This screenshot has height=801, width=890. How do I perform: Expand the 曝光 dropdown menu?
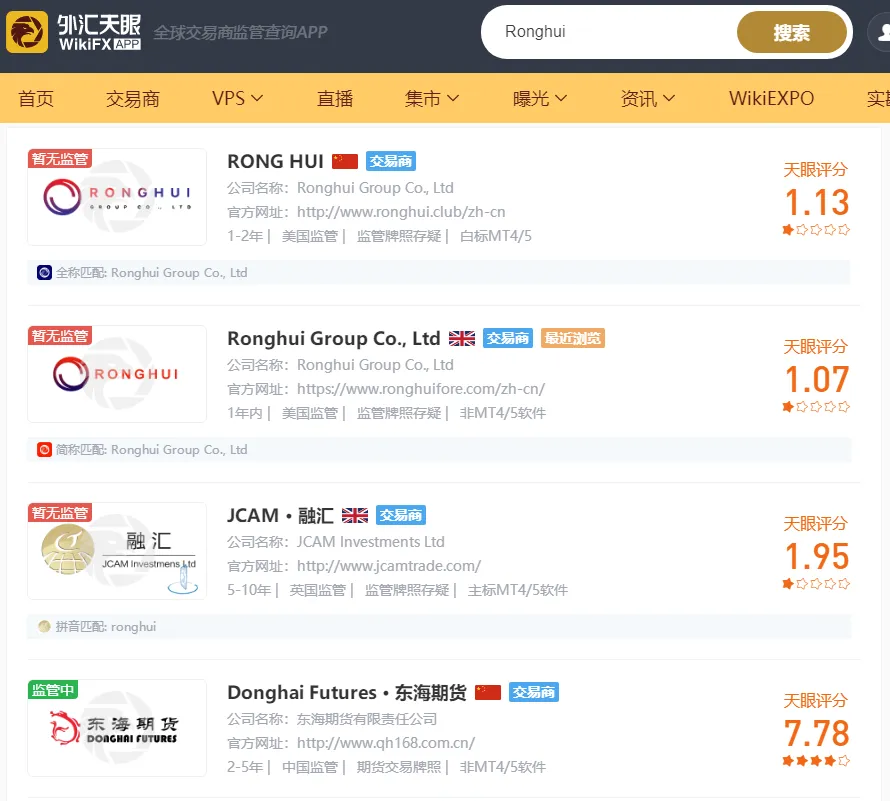pos(540,98)
